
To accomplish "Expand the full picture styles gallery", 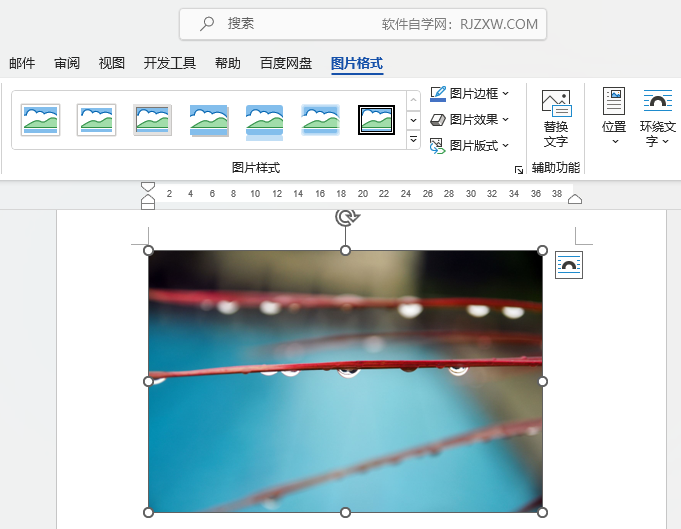I will pos(413,139).
